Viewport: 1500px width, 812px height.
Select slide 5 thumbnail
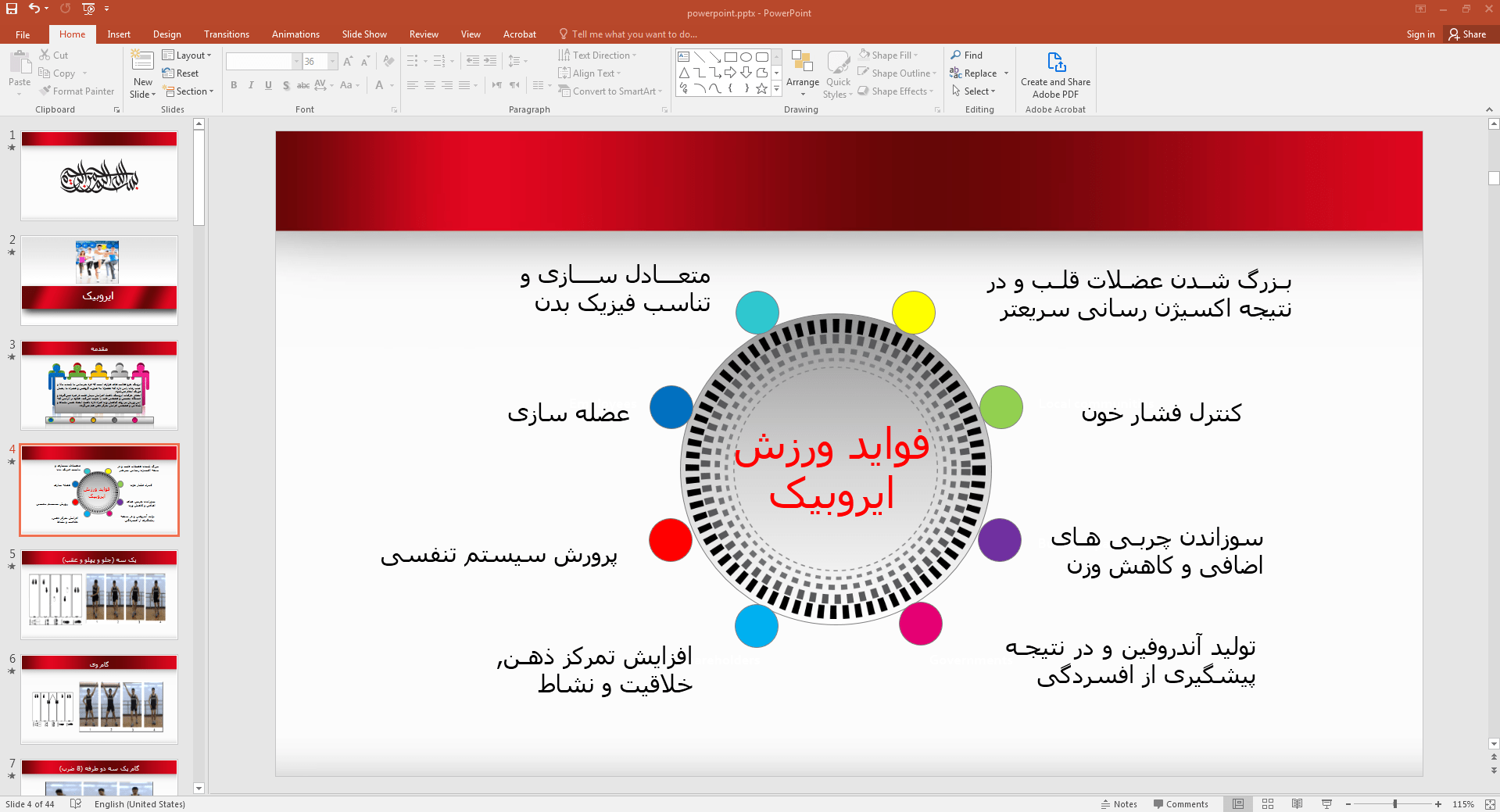(99, 595)
